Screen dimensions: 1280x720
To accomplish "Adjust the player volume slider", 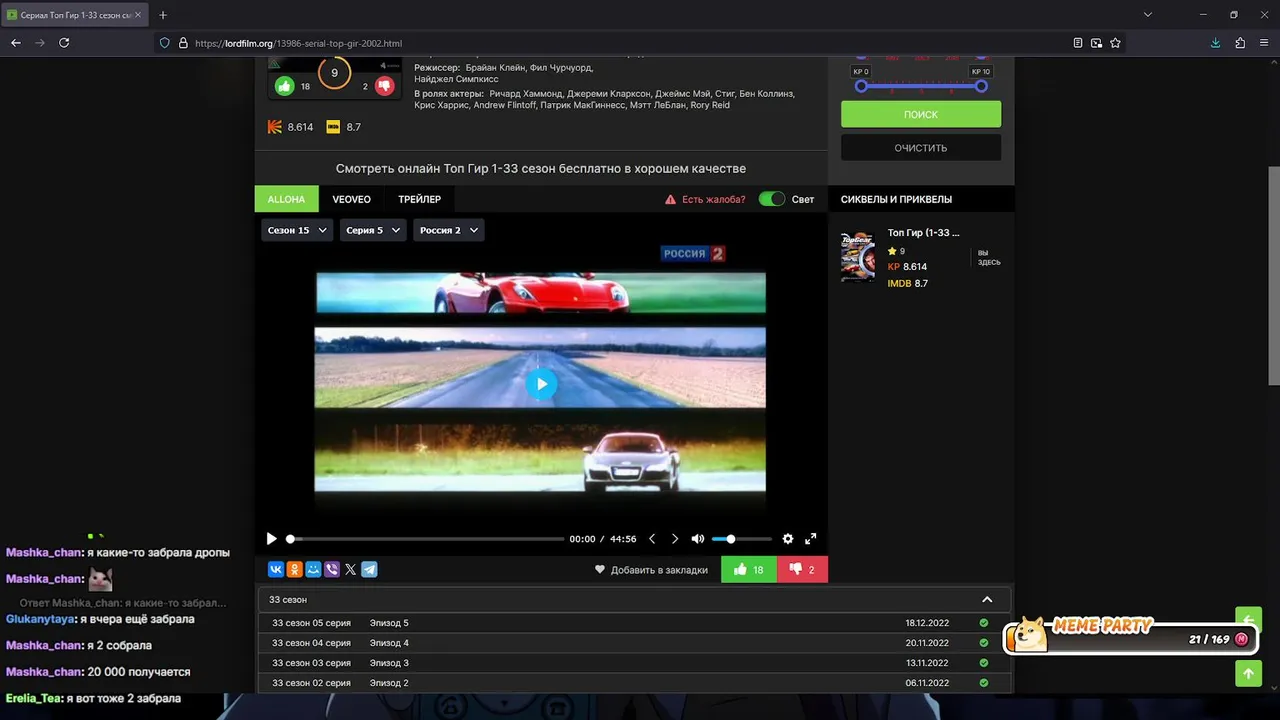I will click(x=742, y=539).
